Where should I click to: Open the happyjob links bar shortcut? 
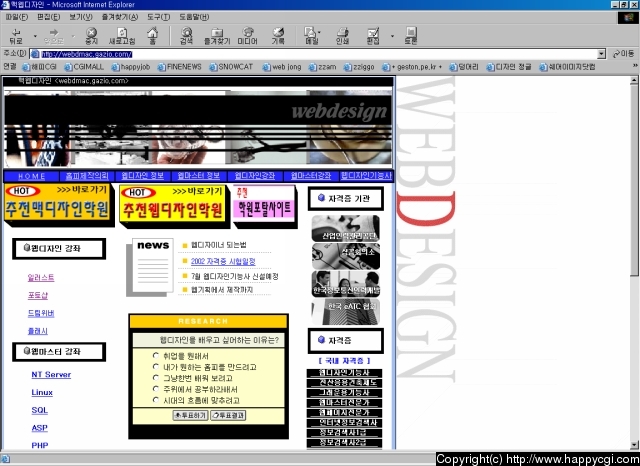[x=131, y=67]
